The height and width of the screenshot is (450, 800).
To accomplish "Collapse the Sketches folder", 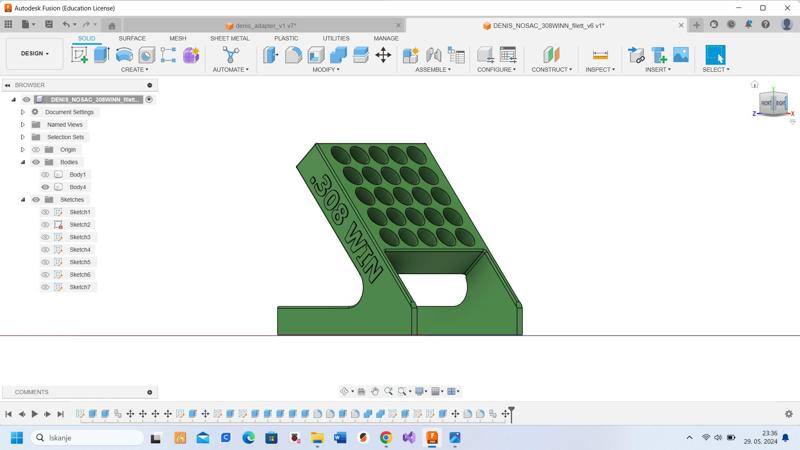I will 22,199.
